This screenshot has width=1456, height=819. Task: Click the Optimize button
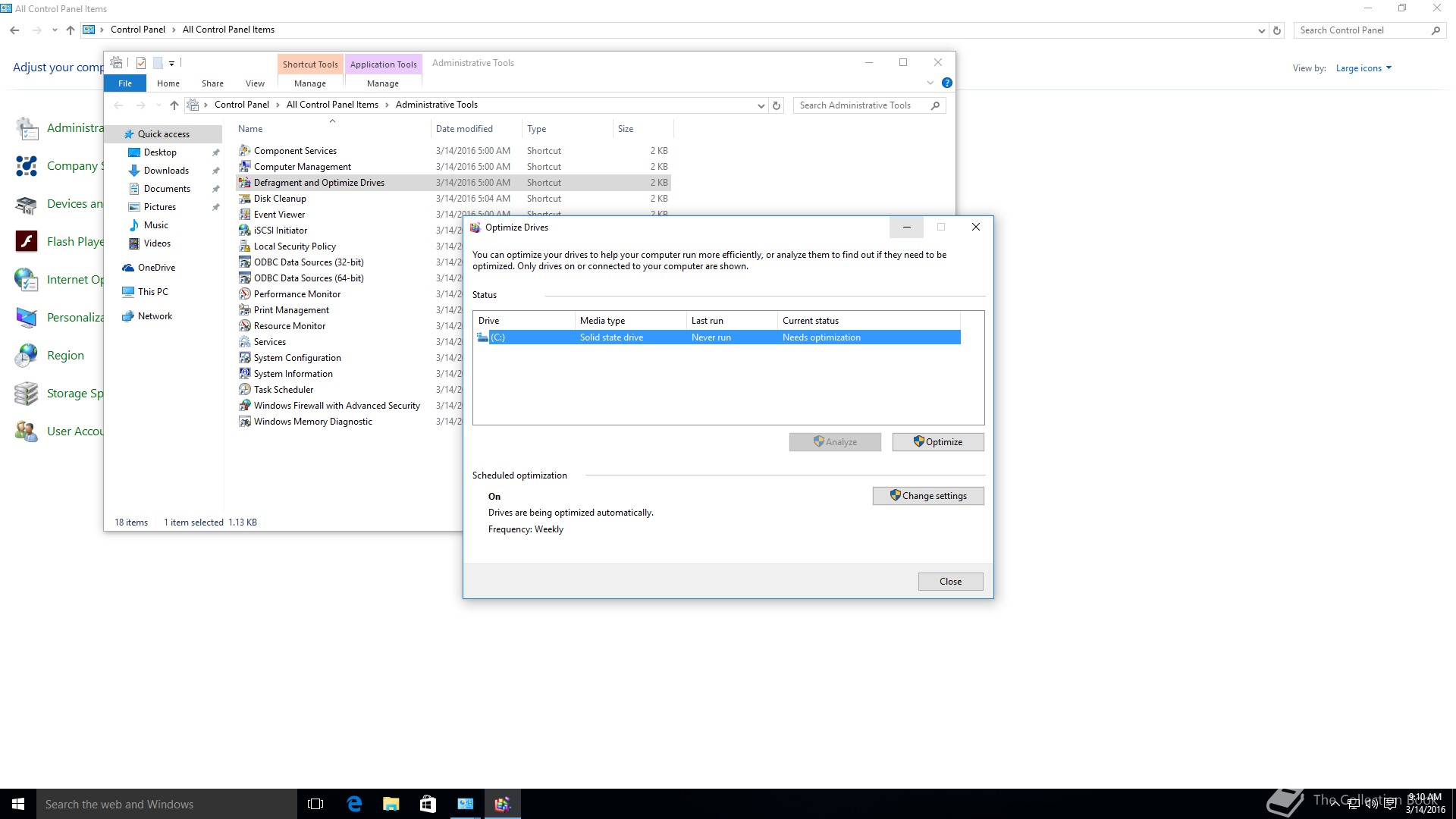click(x=938, y=442)
